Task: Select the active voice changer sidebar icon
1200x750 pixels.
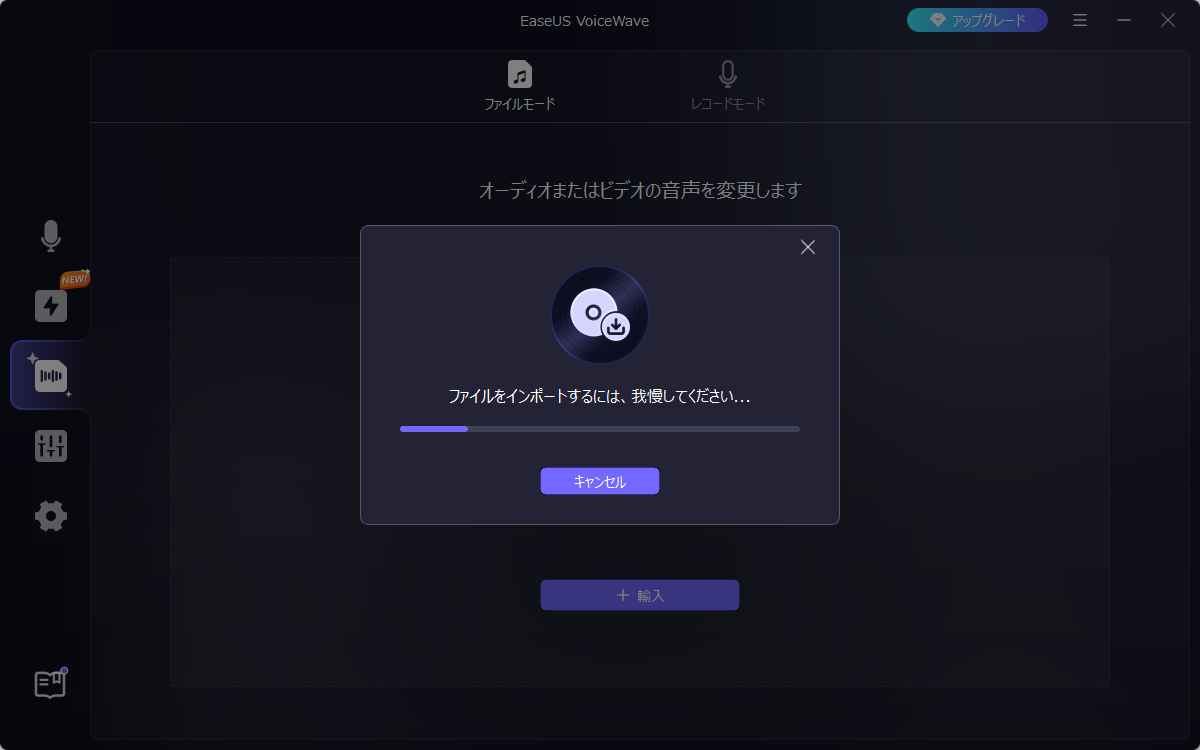Action: click(50, 375)
